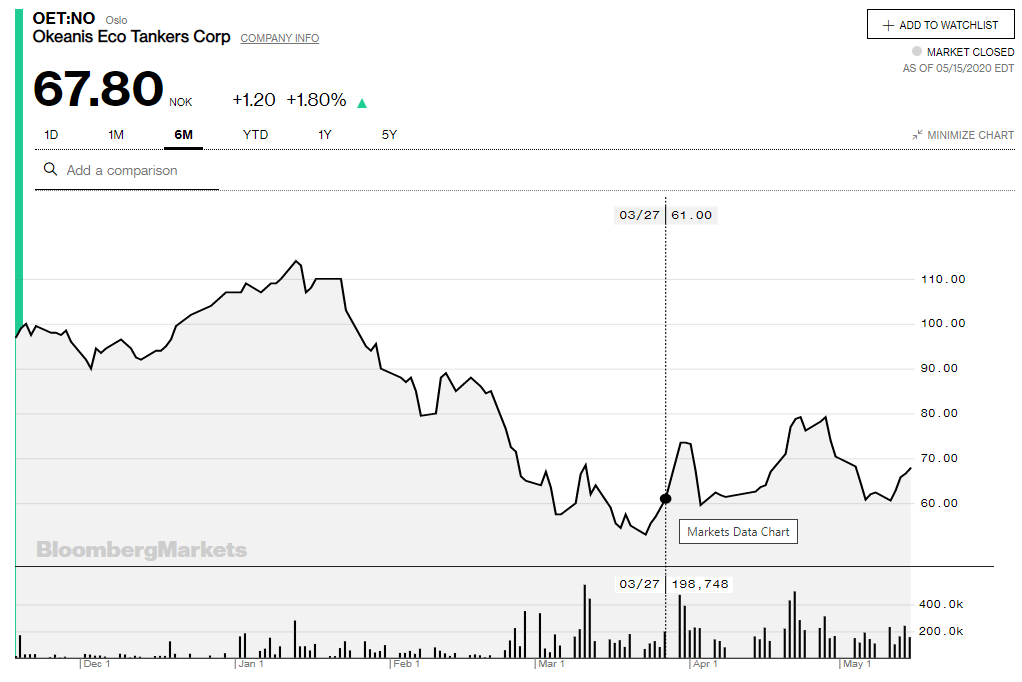Image resolution: width=1022 pixels, height=682 pixels.
Task: Click the 03/27 61.00 price label
Action: point(665,215)
